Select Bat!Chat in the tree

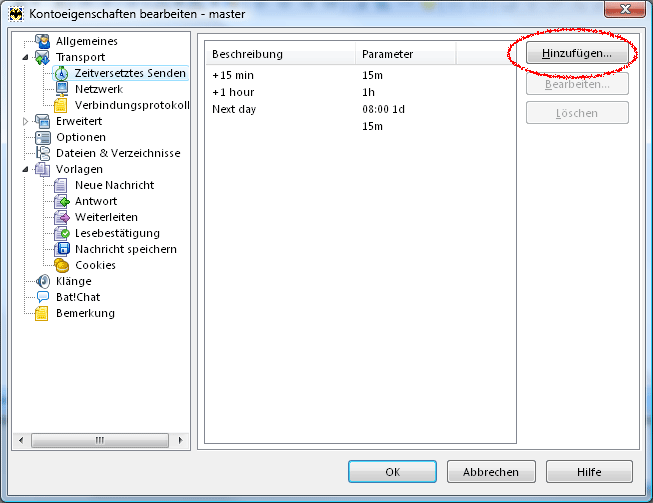pyautogui.click(x=78, y=297)
